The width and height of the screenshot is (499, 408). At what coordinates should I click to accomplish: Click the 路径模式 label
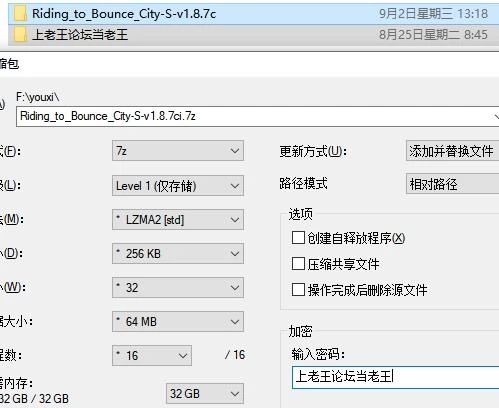pos(303,183)
